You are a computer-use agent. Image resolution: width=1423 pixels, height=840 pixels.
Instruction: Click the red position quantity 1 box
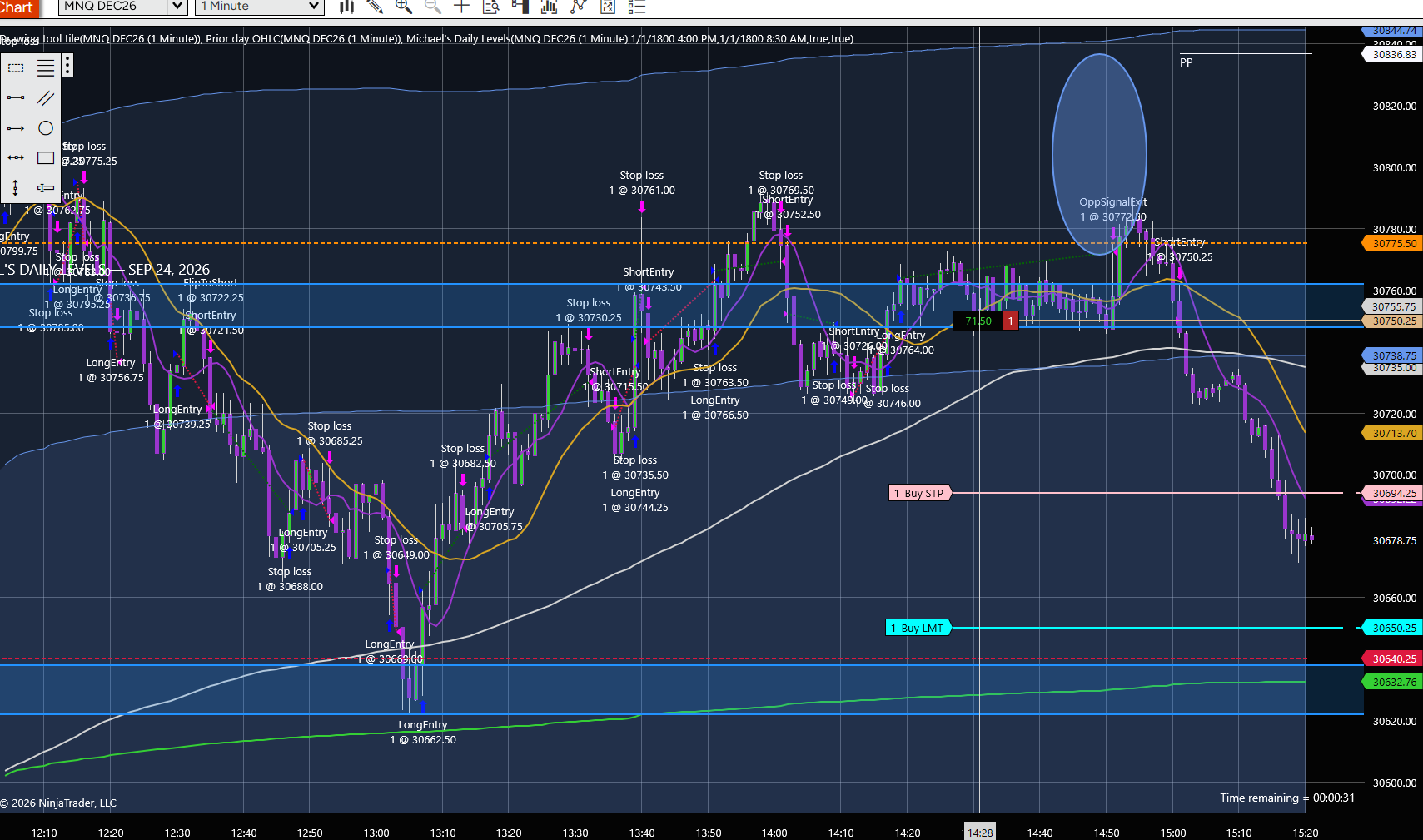[1011, 321]
